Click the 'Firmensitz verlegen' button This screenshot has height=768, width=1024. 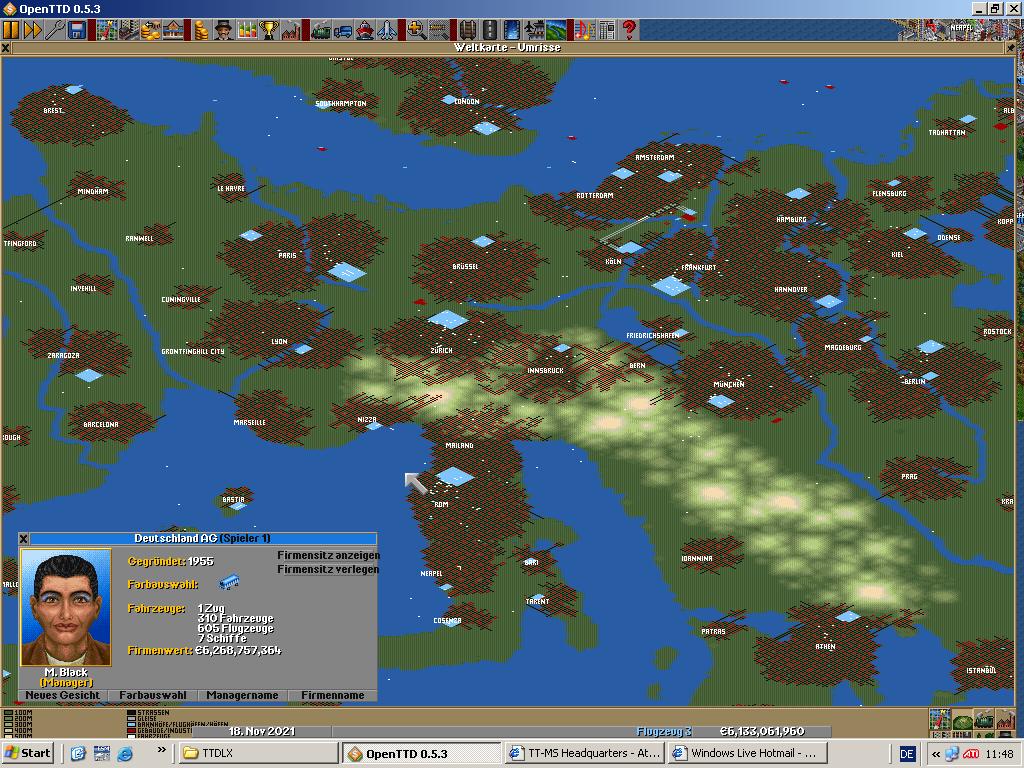pyautogui.click(x=328, y=569)
